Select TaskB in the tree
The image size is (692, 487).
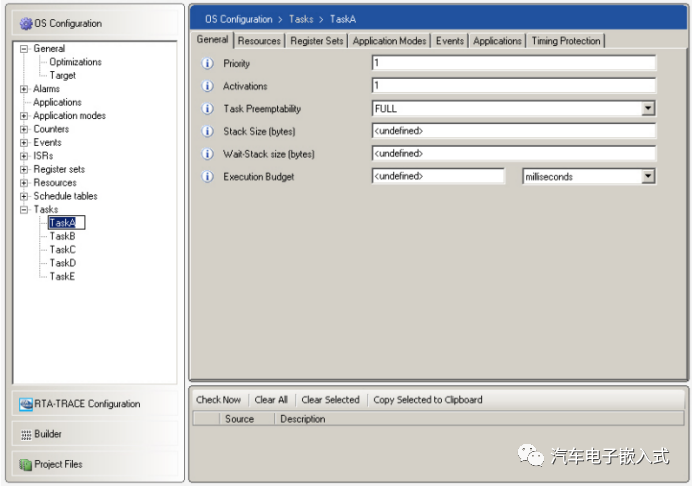point(63,237)
